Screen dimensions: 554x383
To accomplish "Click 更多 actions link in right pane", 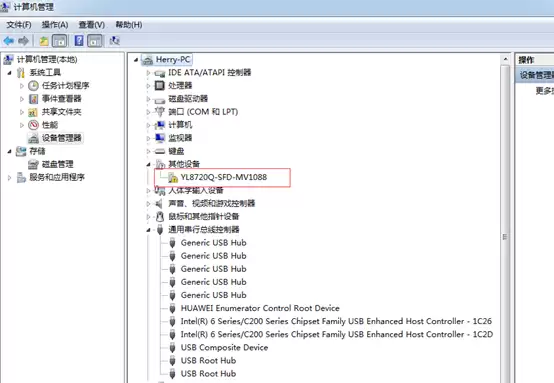I will pos(544,91).
